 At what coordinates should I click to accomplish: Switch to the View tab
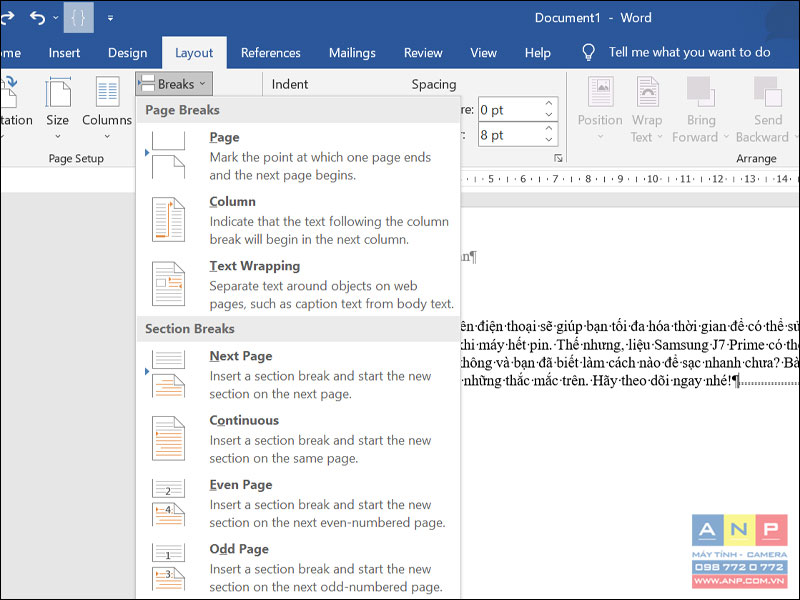tap(483, 53)
